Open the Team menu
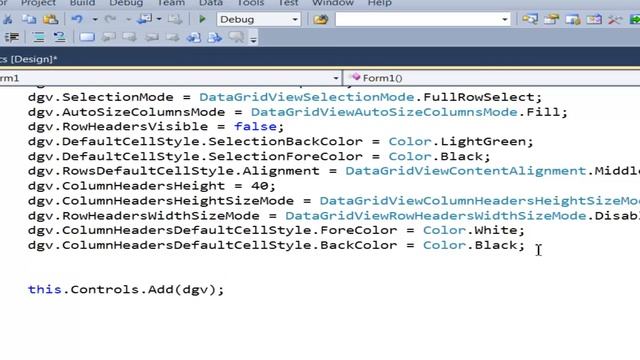This screenshot has height=360, width=640. [x=171, y=3]
